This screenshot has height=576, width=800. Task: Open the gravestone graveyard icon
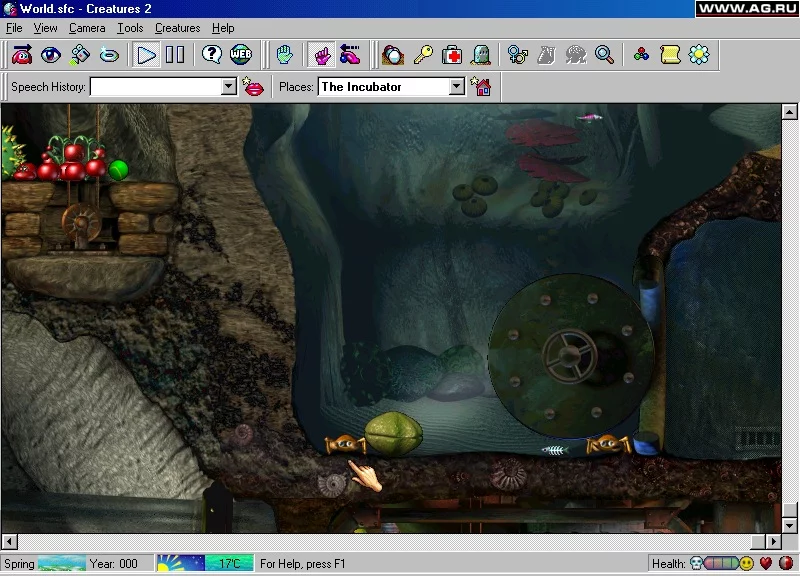[481, 55]
